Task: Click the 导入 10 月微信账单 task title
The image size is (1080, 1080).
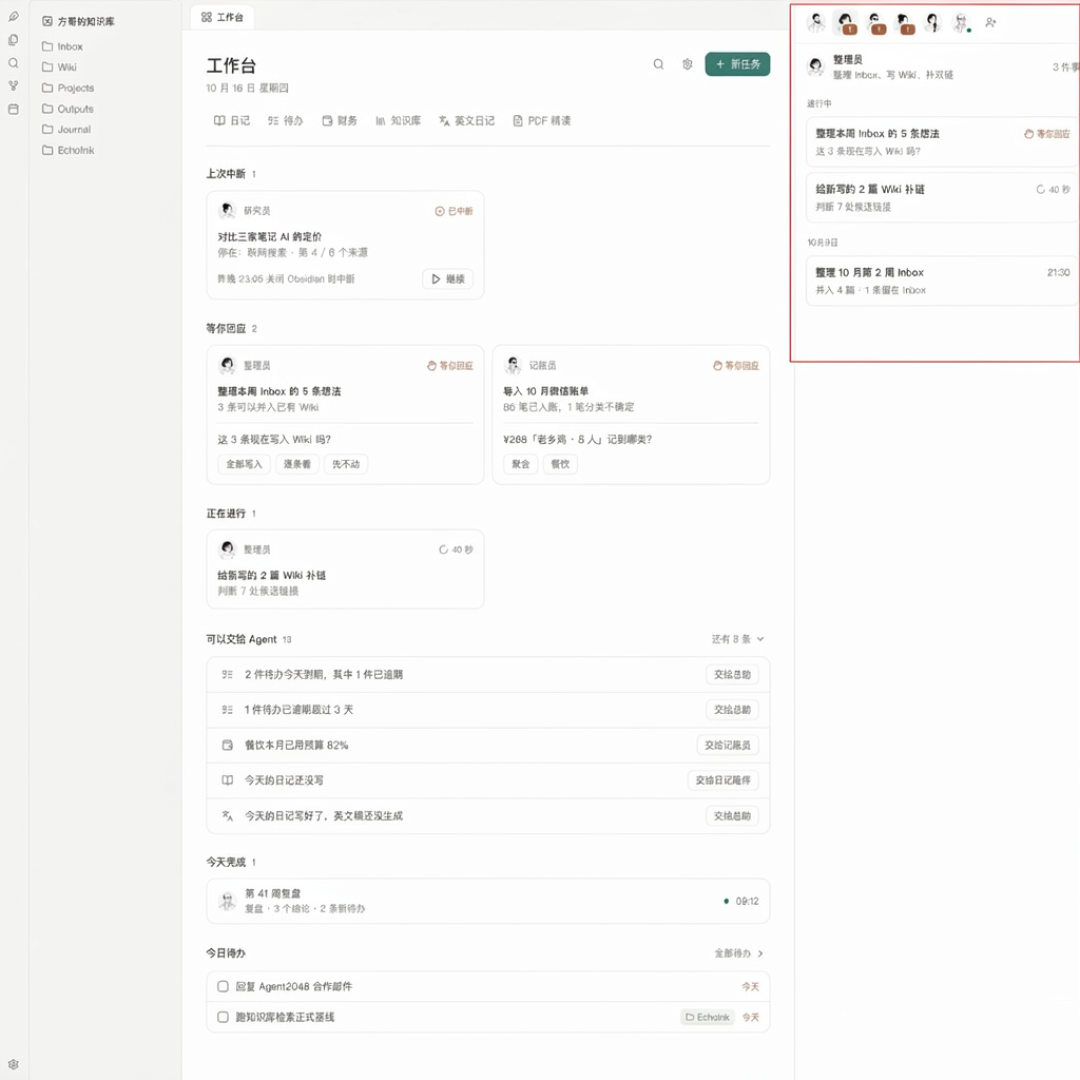Action: (x=546, y=391)
